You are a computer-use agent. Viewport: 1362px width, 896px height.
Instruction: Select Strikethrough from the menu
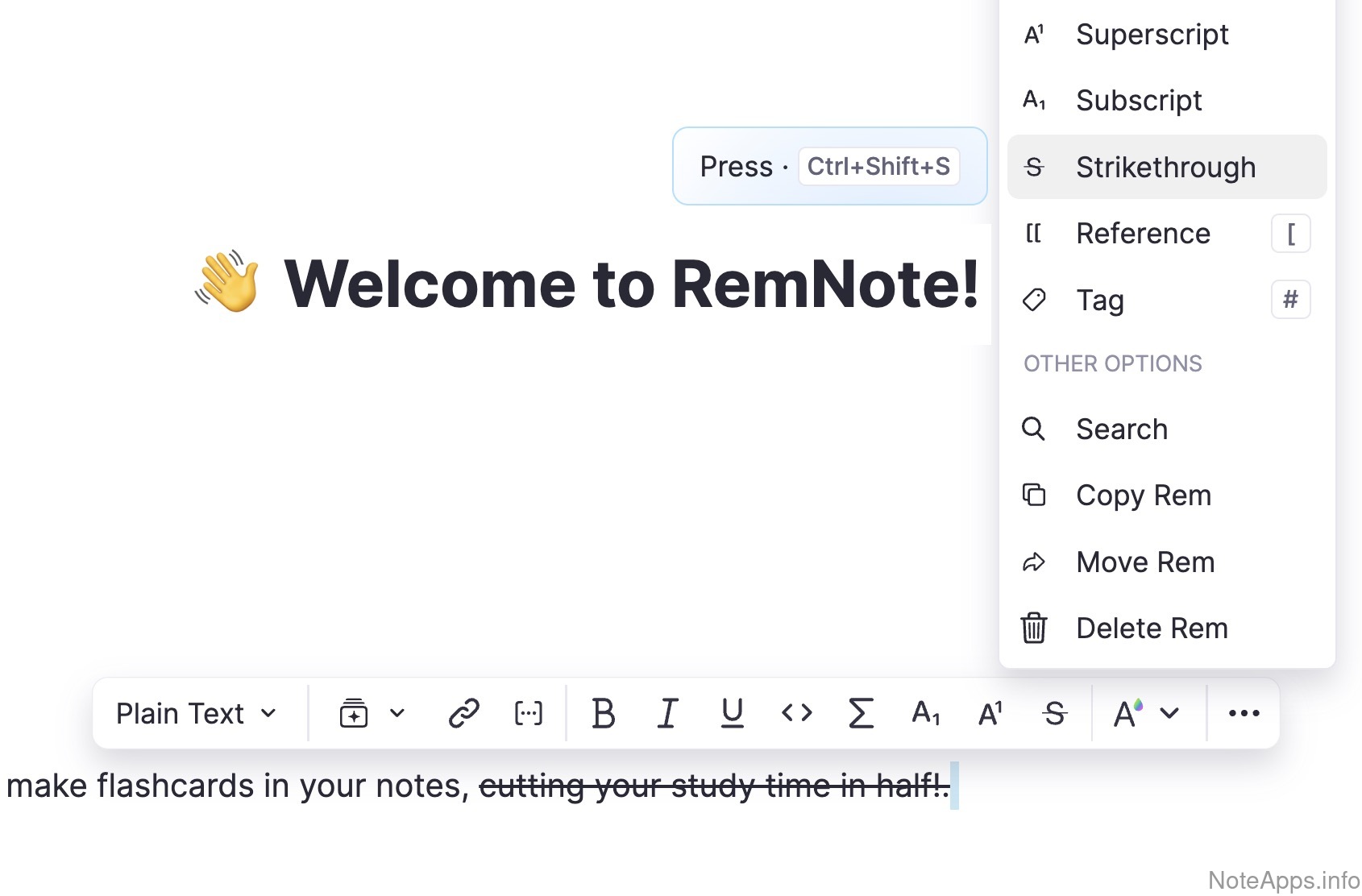[x=1165, y=167]
